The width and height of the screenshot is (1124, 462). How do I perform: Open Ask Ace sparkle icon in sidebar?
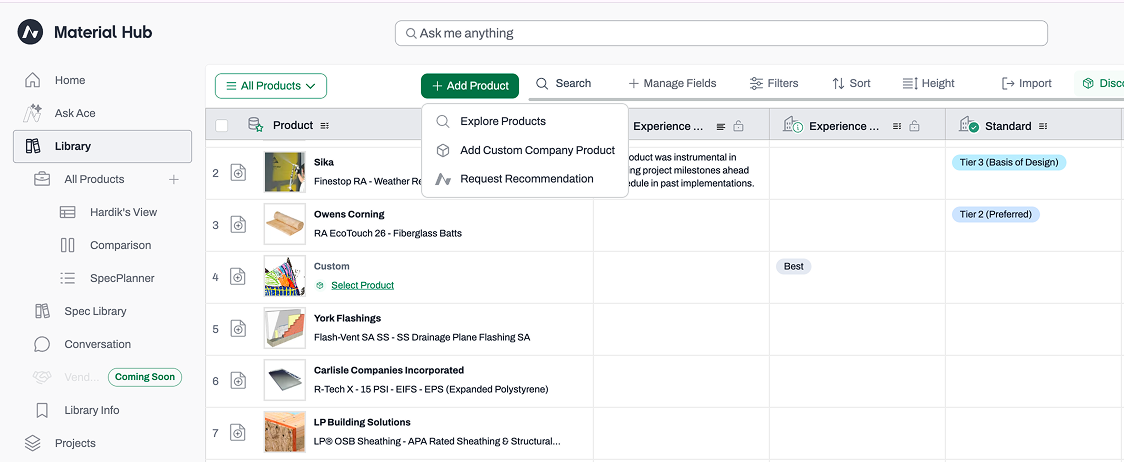tap(32, 113)
